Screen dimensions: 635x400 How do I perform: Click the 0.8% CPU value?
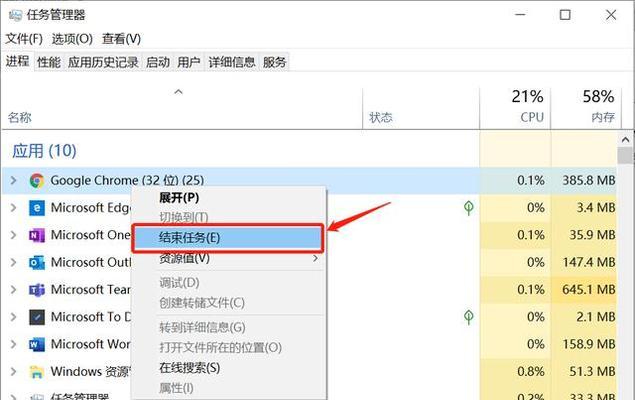[531, 371]
